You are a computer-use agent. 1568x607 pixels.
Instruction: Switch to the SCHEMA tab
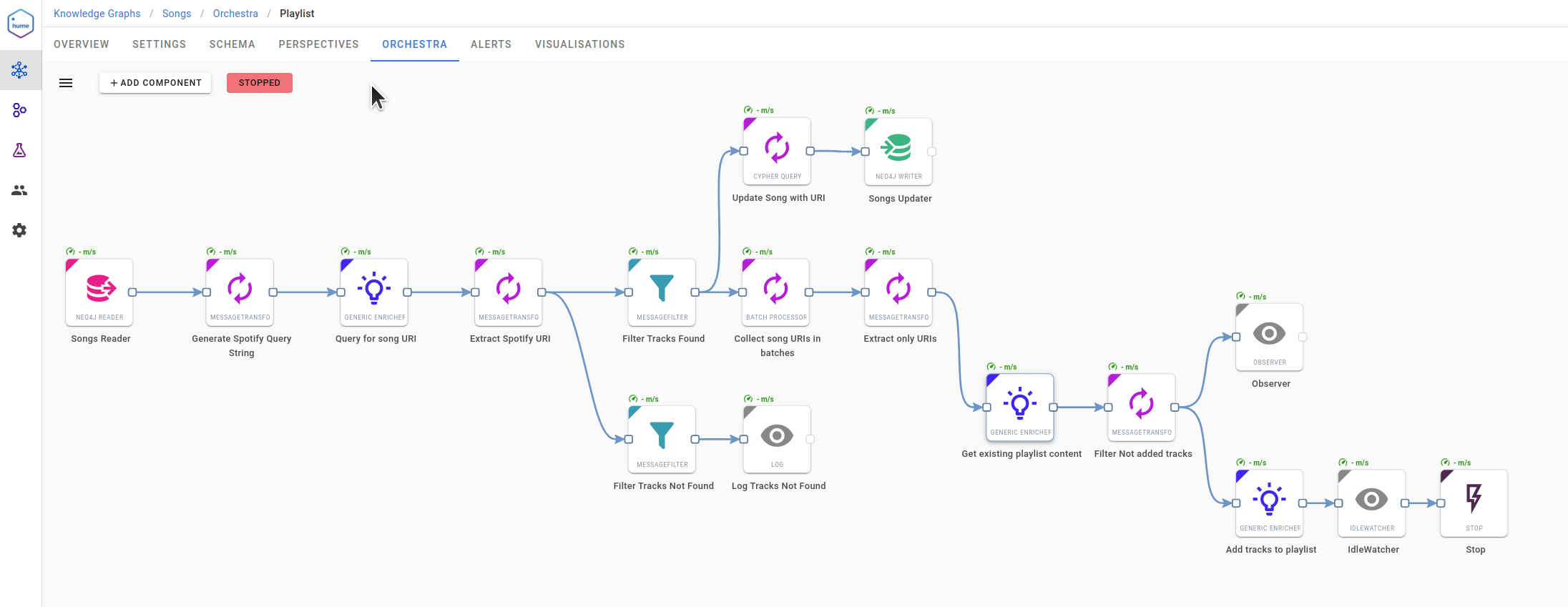click(x=232, y=44)
